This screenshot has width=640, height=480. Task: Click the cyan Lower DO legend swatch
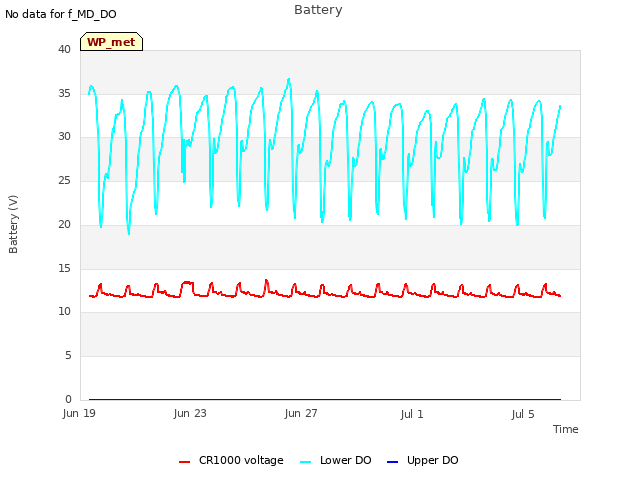(x=306, y=462)
